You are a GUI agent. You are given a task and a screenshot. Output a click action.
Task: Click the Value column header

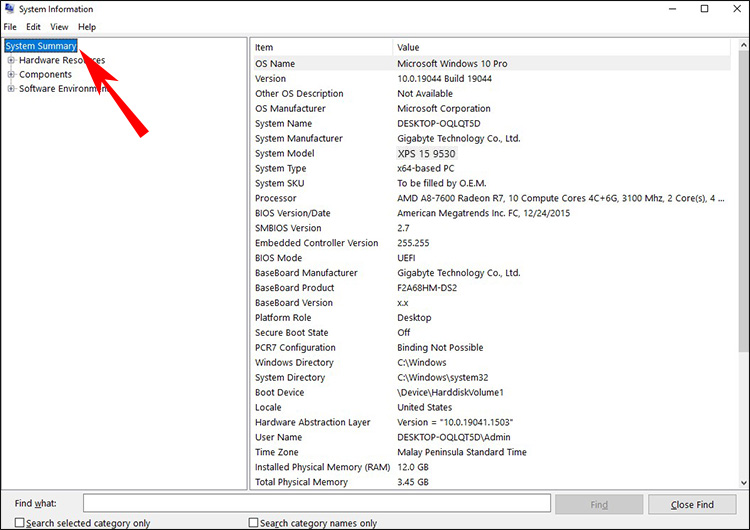click(x=562, y=47)
